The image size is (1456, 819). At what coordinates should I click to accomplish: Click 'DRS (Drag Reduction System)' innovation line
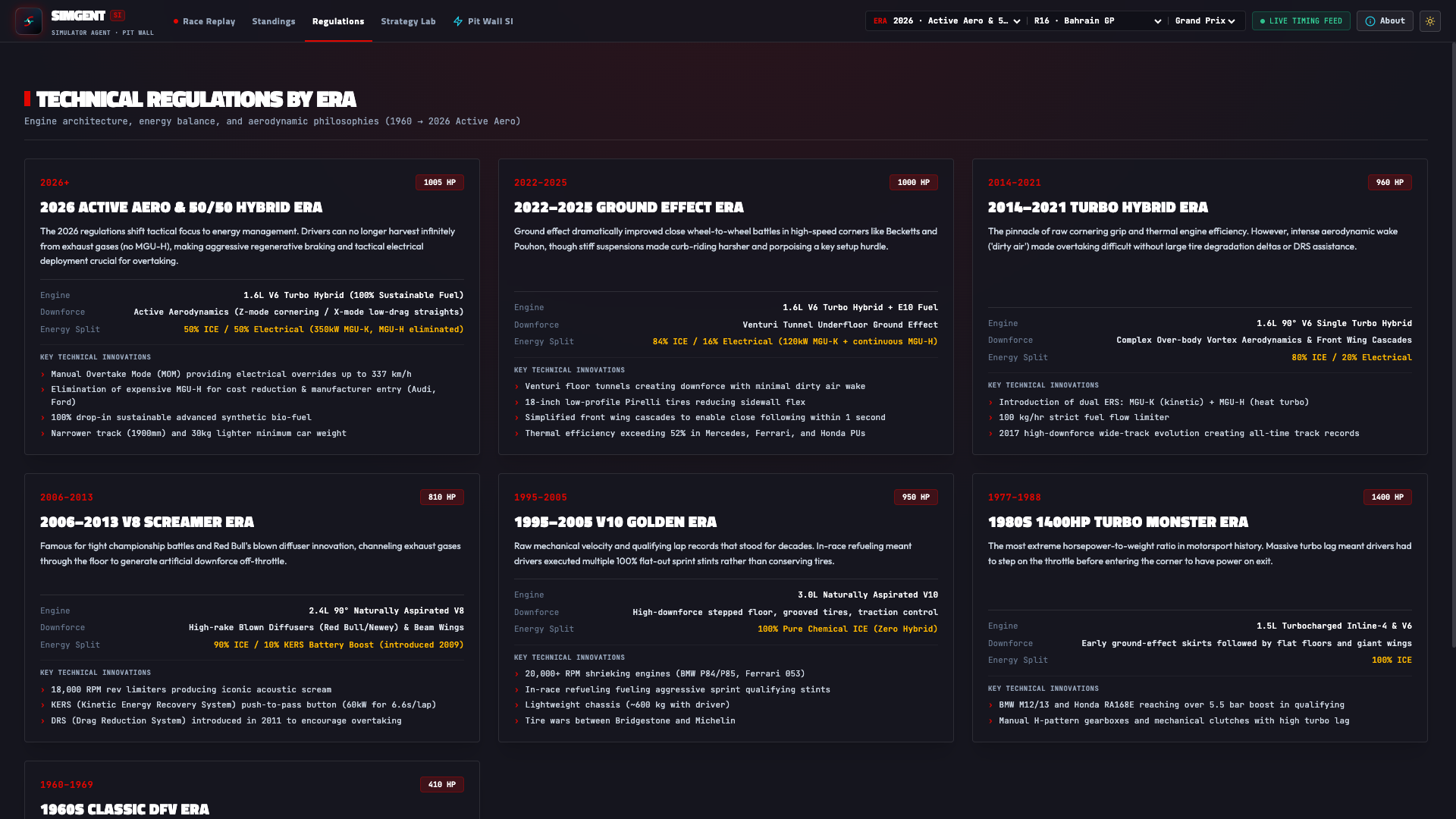(x=226, y=721)
